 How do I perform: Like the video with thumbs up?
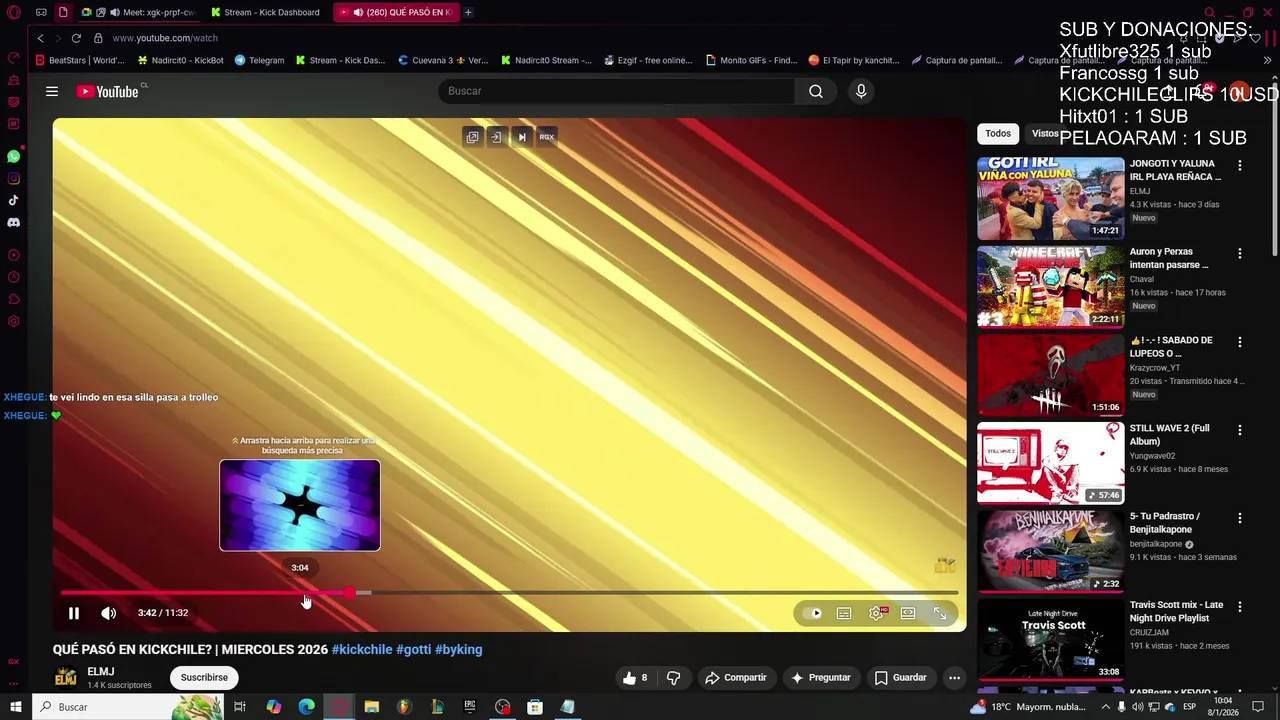coord(635,677)
